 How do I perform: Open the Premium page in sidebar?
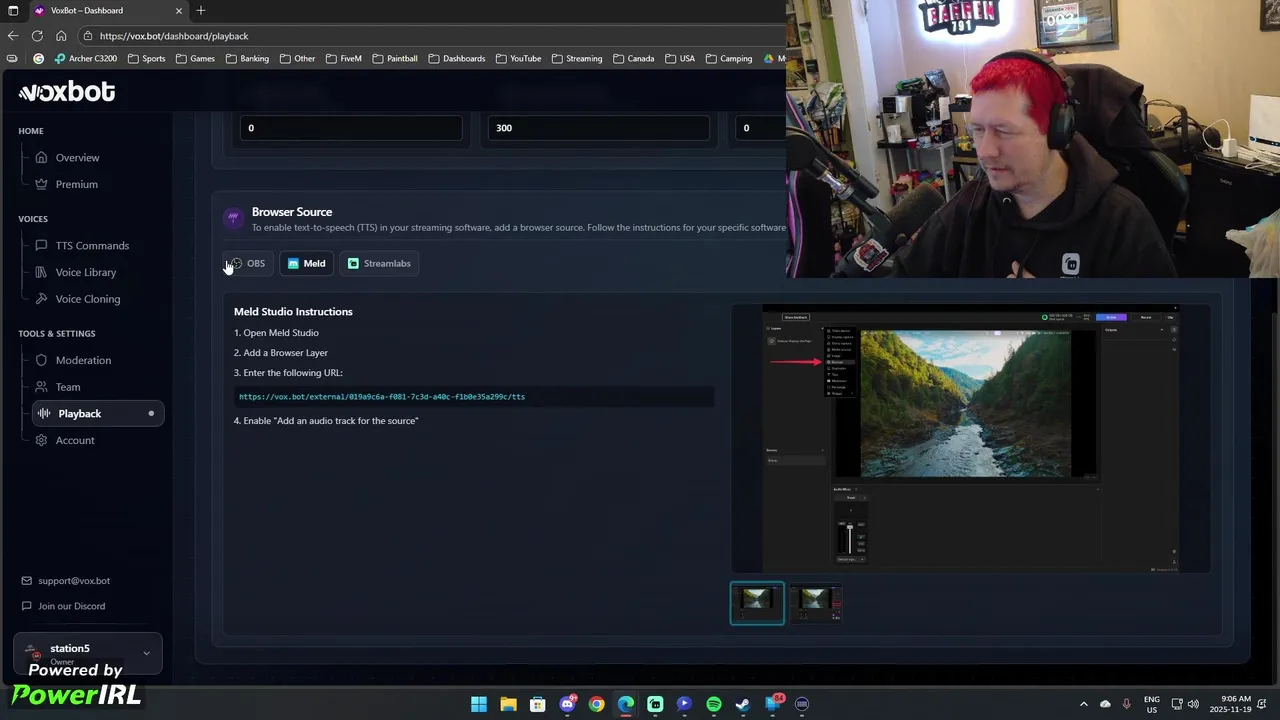76,184
